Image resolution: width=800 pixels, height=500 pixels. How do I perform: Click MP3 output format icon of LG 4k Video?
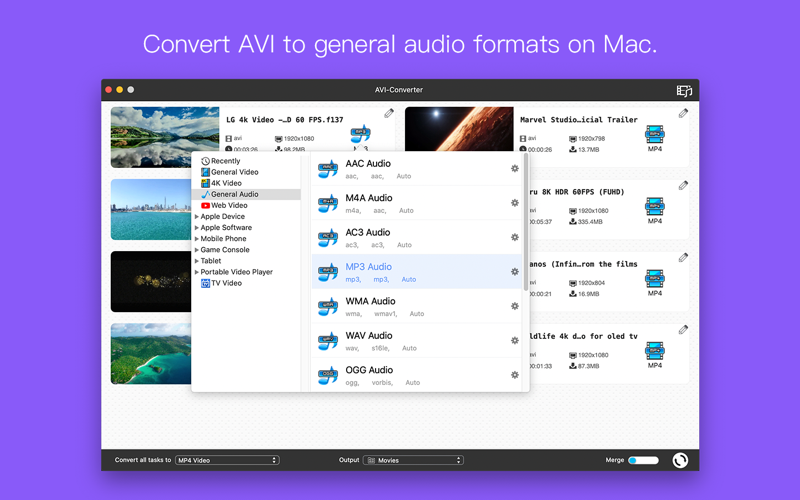pyautogui.click(x=361, y=134)
